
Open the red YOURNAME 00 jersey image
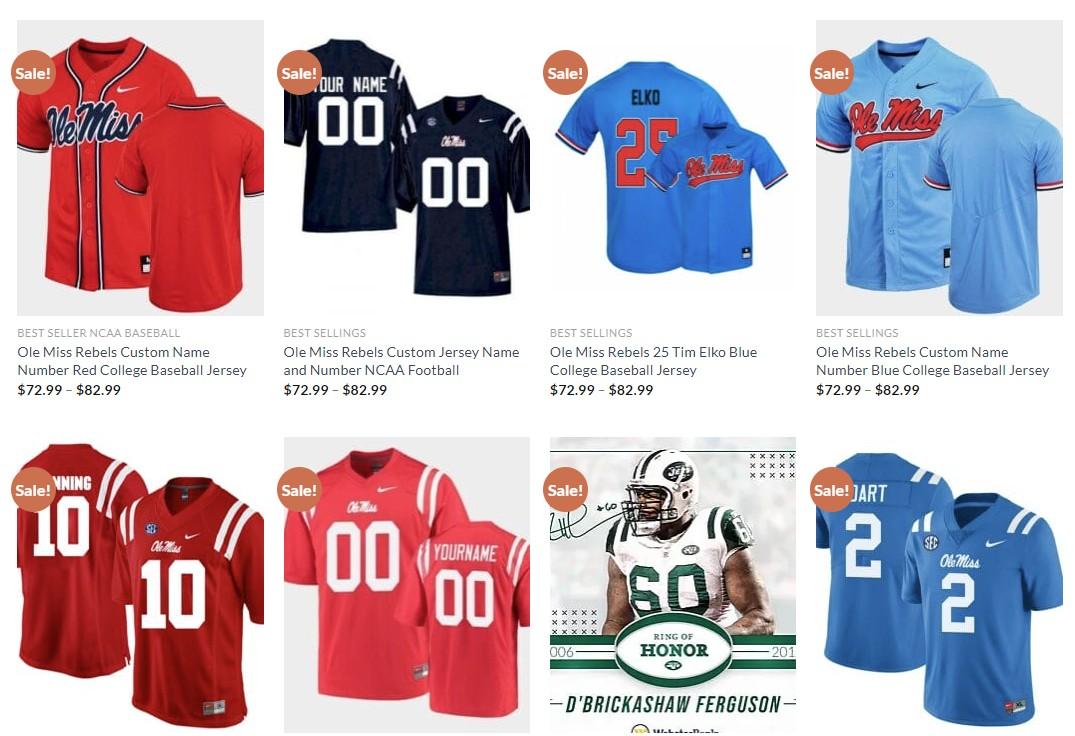point(407,585)
